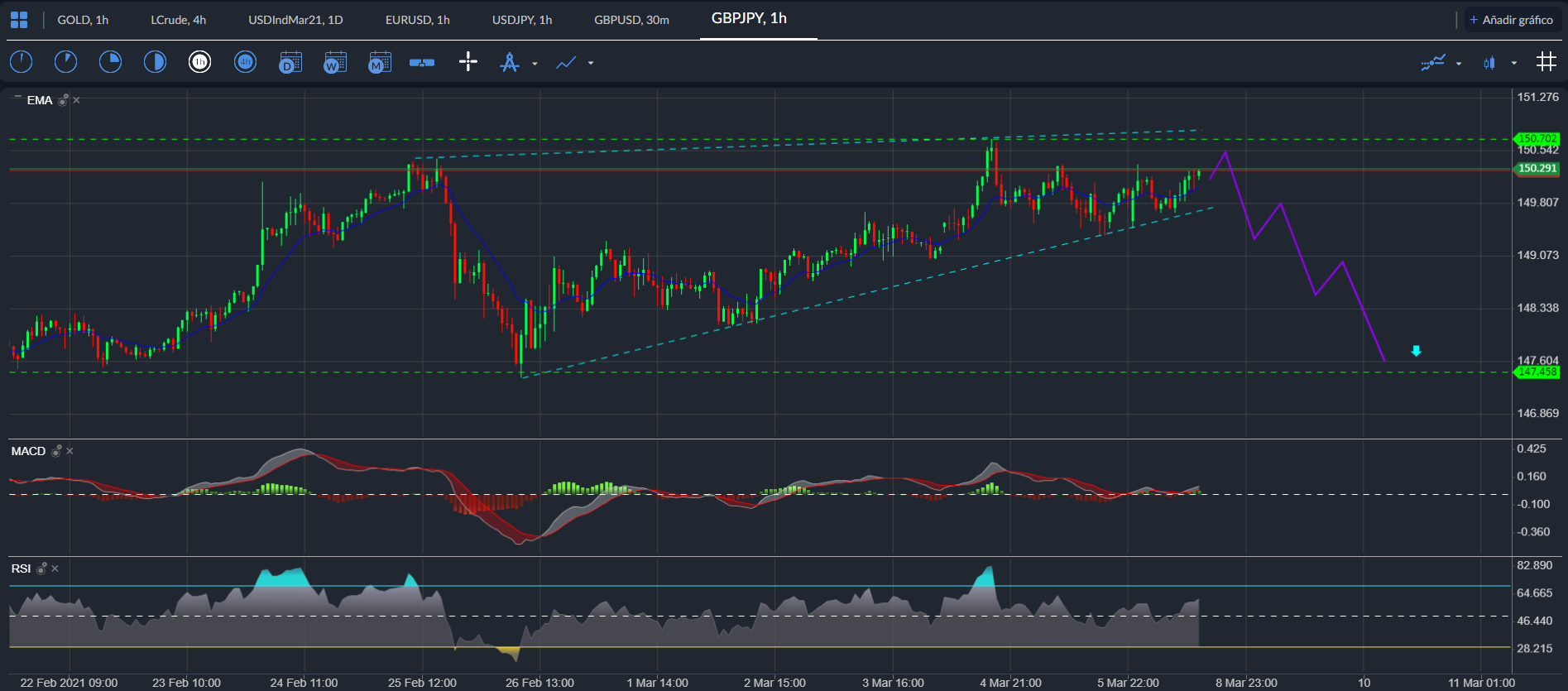Open the GBPUSD, 30m tab
The width and height of the screenshot is (1568, 691).
pos(632,20)
